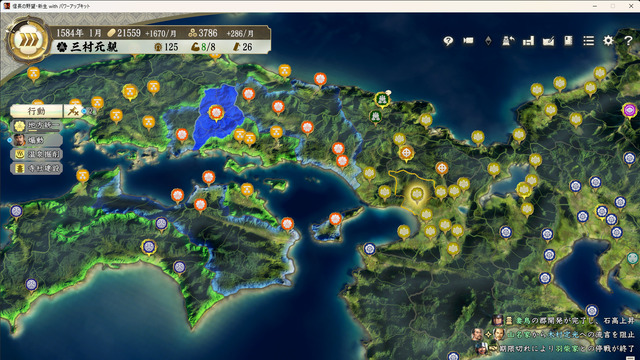This screenshot has height=360, width=640.
Task: Click the officer portrait action entry
Action: [37, 140]
